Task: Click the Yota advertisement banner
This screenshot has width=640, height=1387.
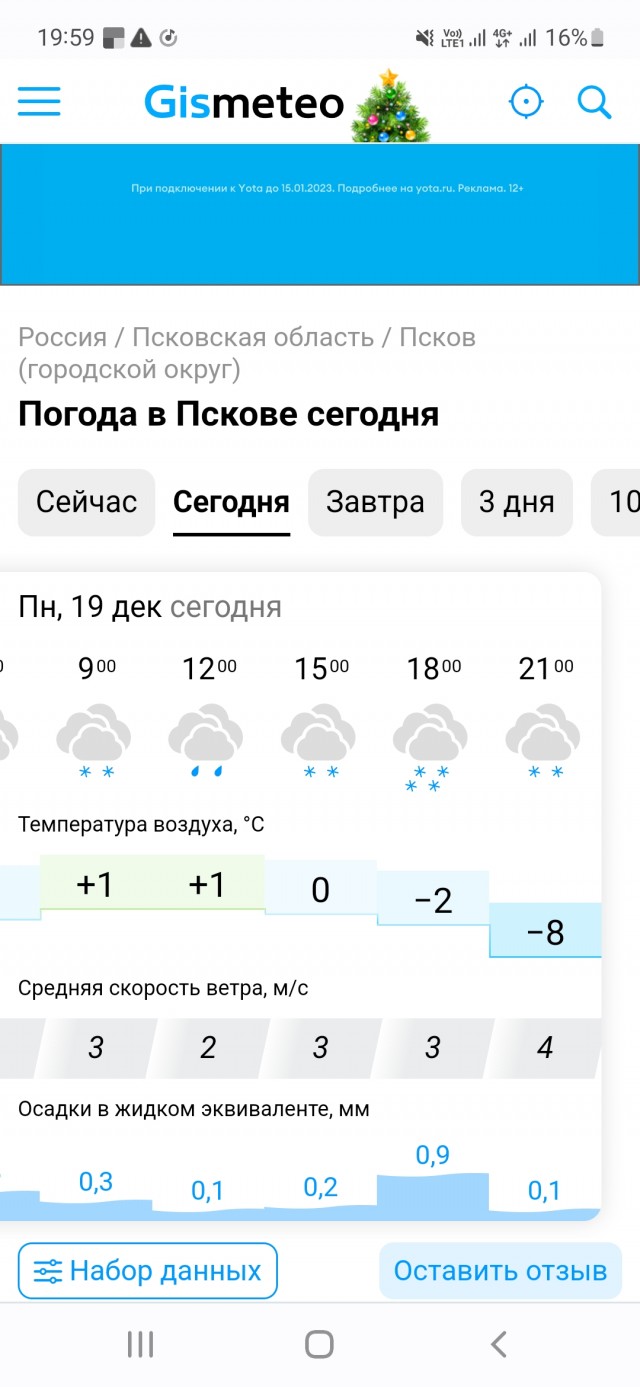Action: (320, 214)
